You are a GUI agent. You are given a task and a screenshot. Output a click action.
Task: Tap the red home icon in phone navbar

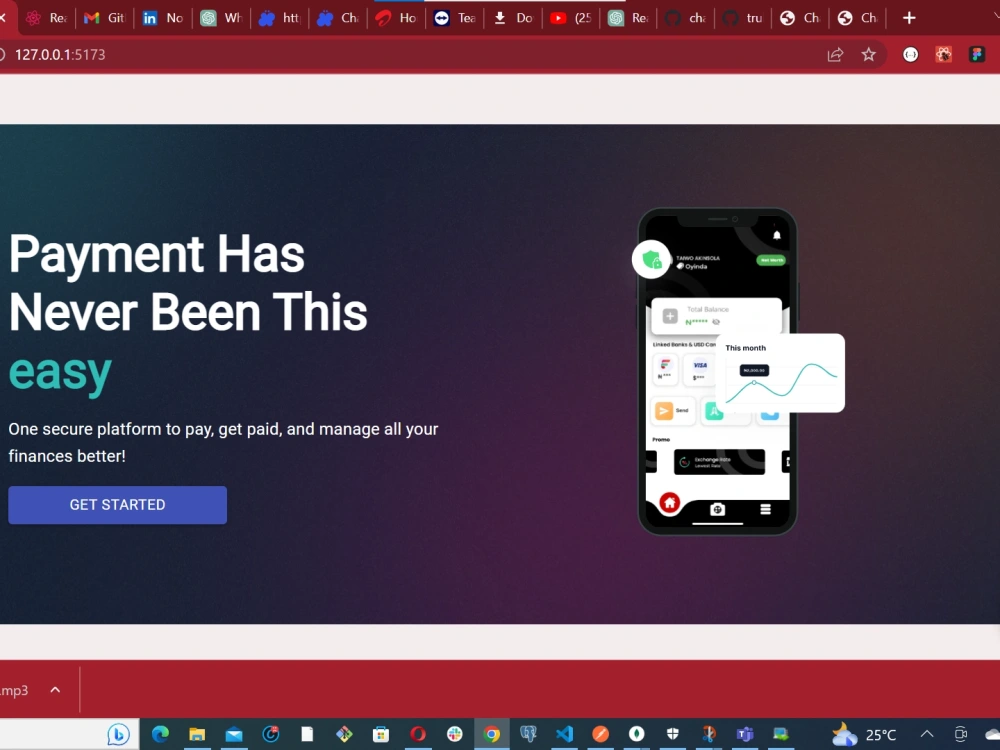669,503
